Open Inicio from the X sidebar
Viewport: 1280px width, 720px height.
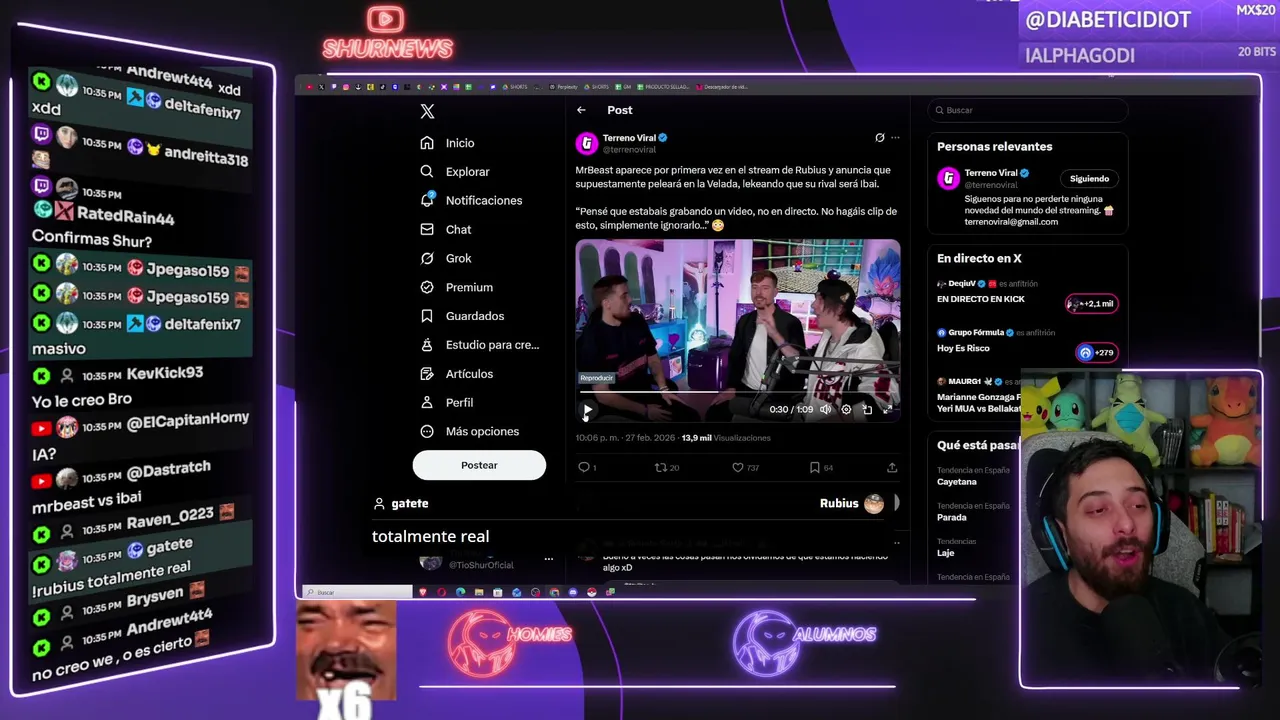447,143
